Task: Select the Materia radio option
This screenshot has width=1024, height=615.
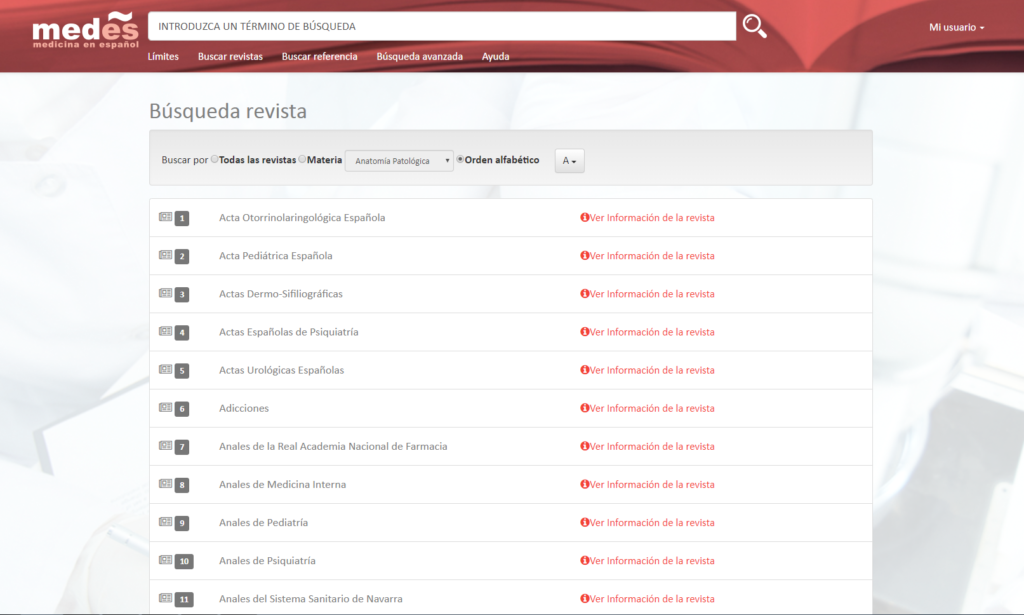Action: [303, 160]
